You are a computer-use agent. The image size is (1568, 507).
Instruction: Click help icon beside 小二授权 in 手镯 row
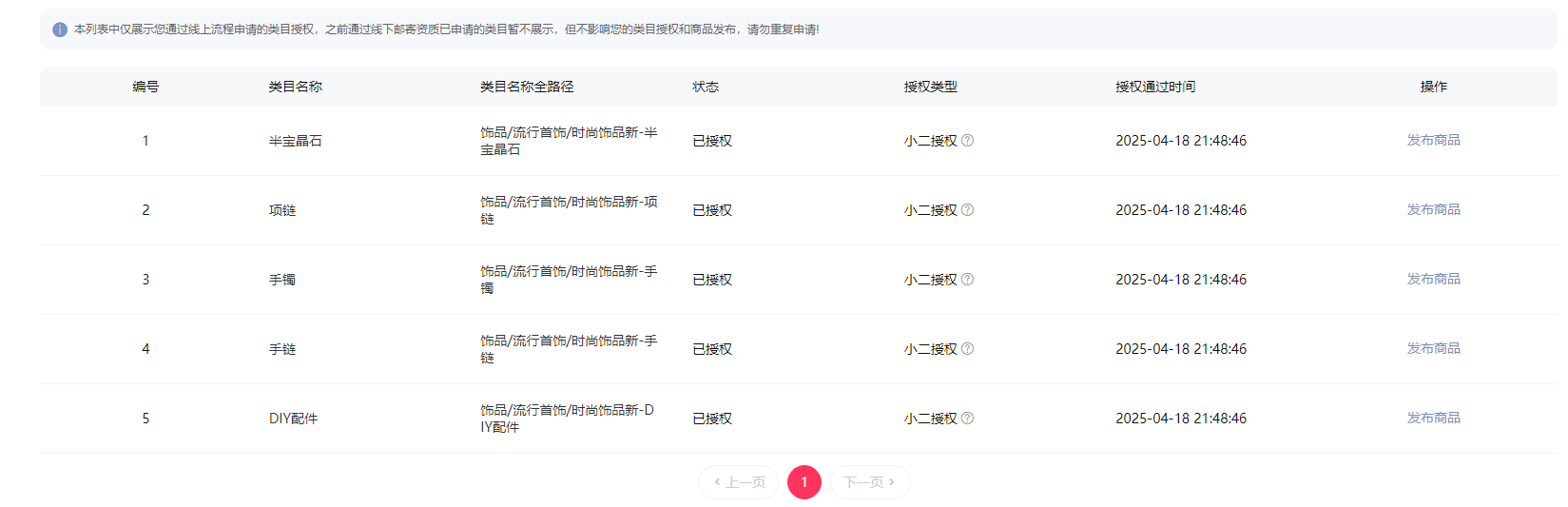click(x=967, y=280)
